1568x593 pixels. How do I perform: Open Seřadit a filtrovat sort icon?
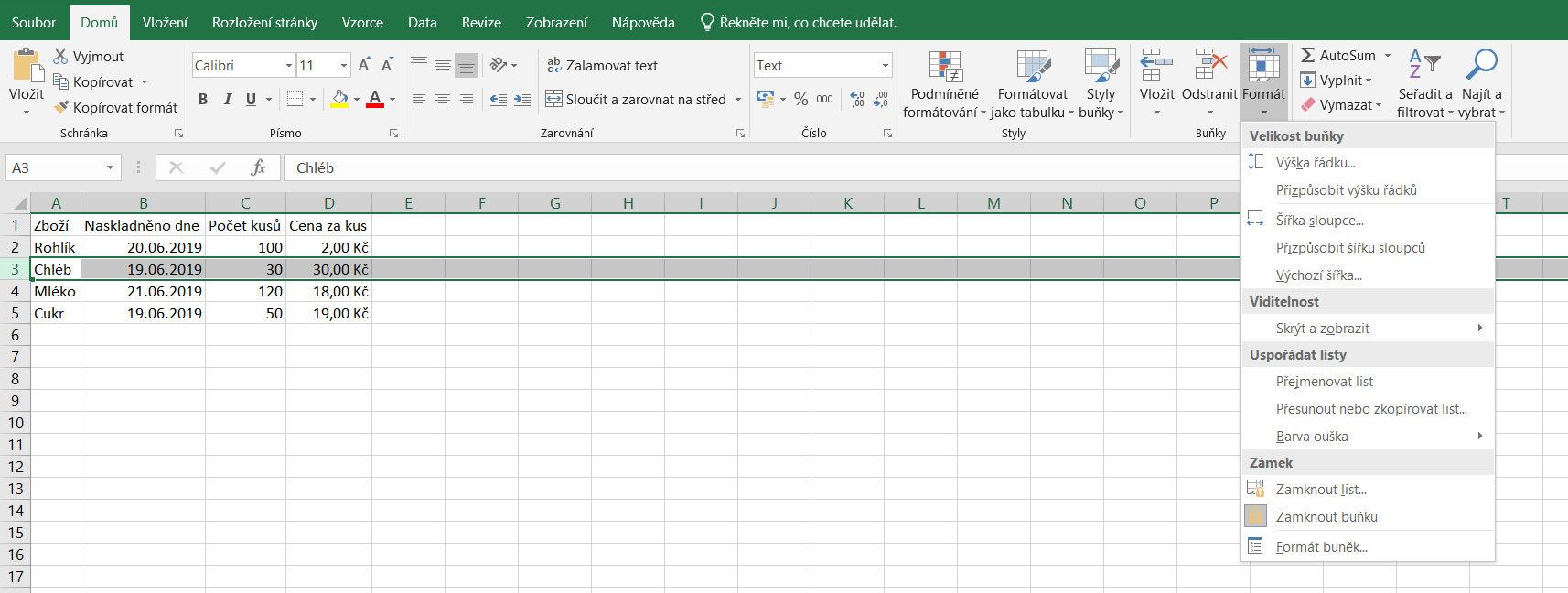coord(1424,66)
